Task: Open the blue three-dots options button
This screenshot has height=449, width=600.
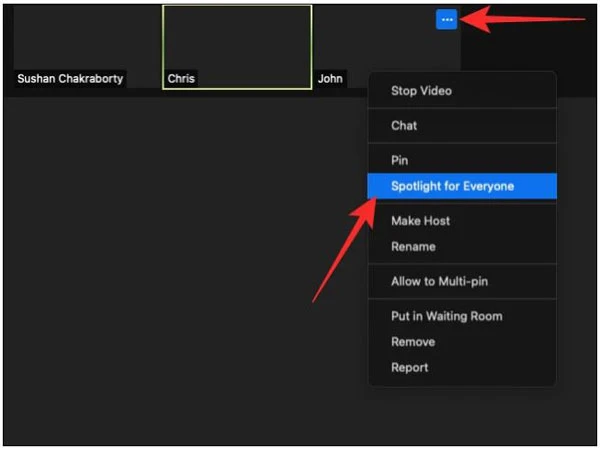Action: pos(447,19)
